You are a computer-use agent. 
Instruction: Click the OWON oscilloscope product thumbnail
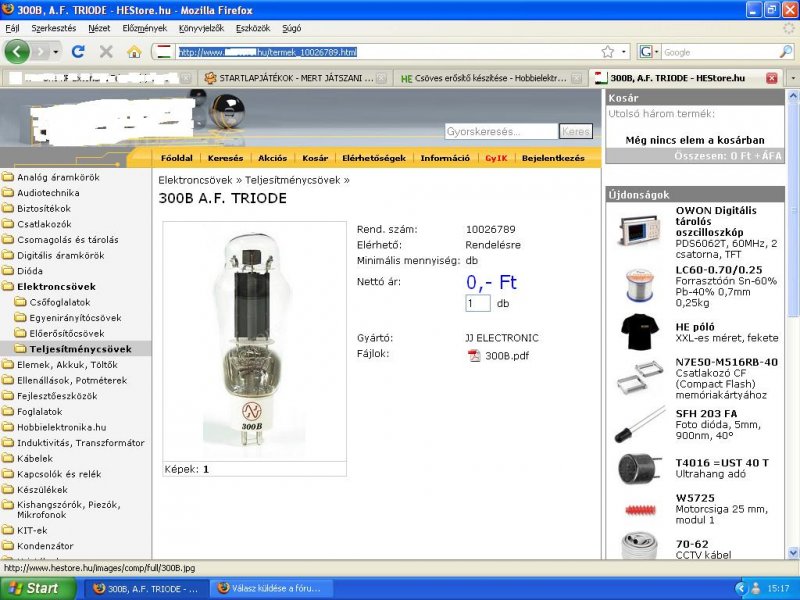639,232
